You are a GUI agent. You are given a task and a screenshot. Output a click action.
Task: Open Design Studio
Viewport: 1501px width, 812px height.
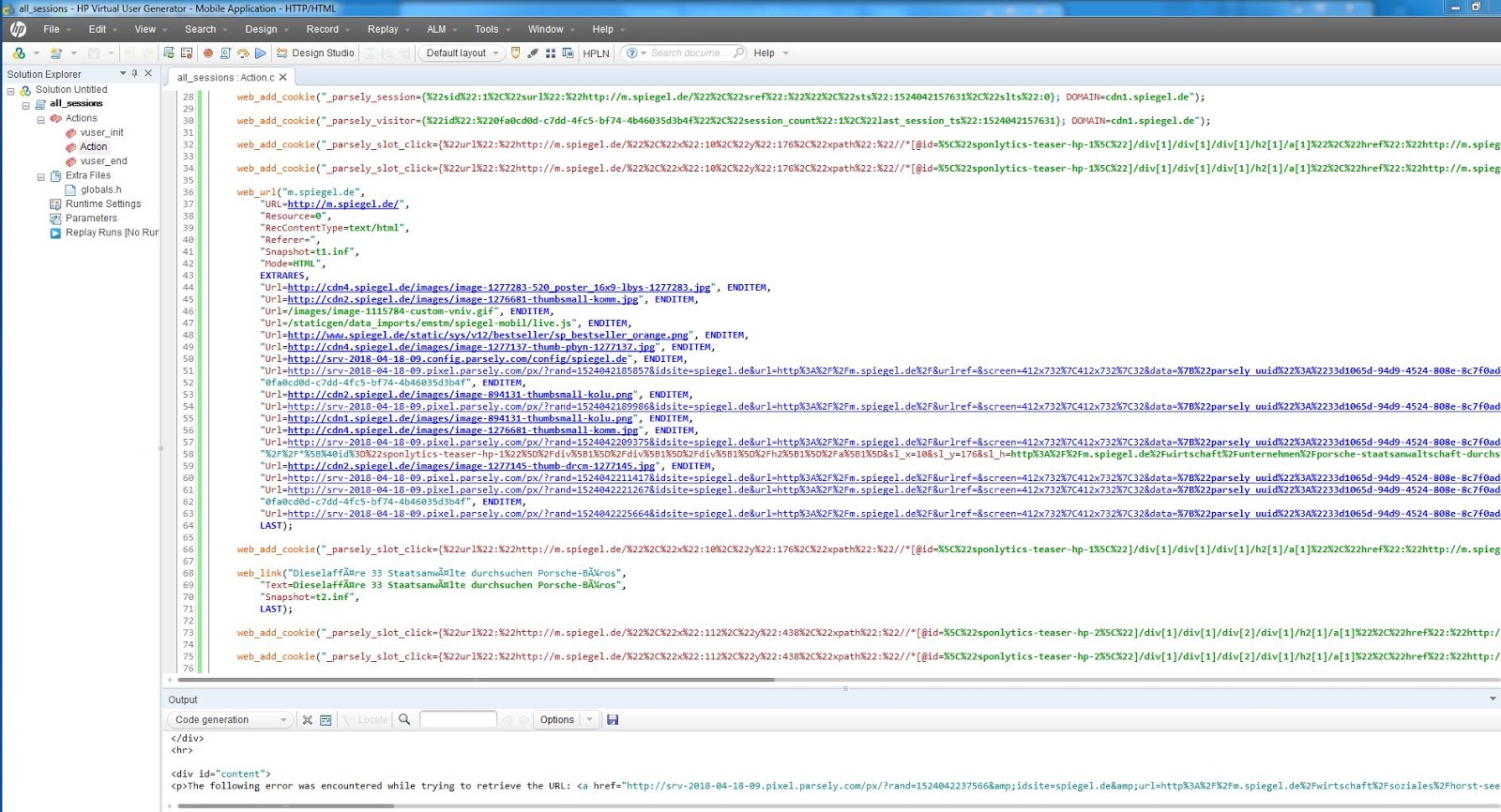[315, 53]
